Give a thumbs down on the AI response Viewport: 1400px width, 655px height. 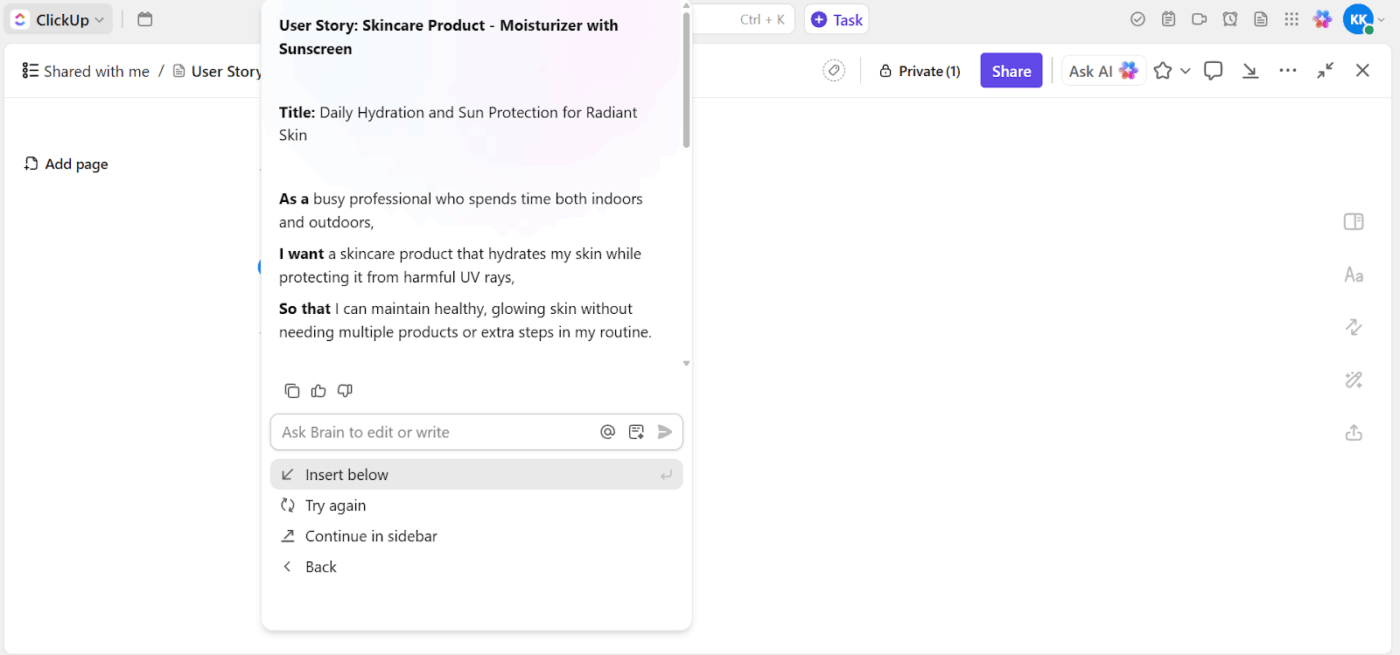[x=345, y=390]
